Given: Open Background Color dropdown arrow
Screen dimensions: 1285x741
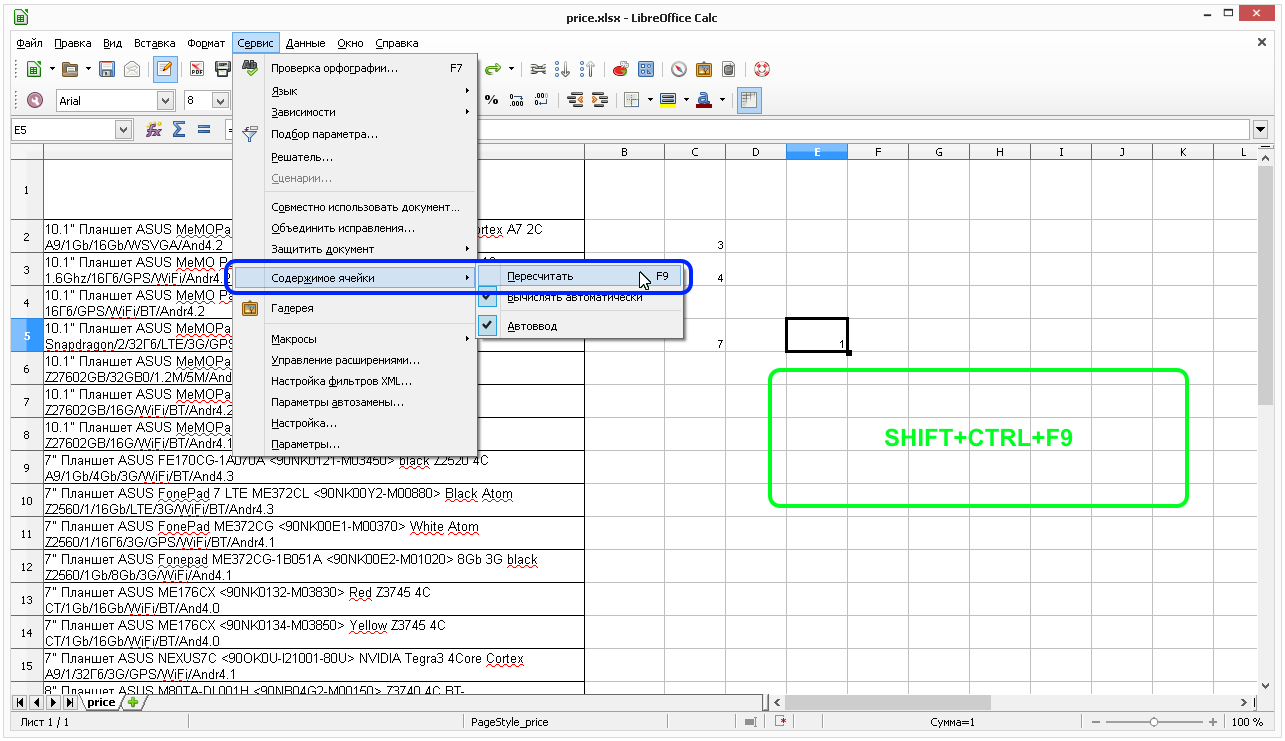Looking at the screenshot, I should pos(686,100).
